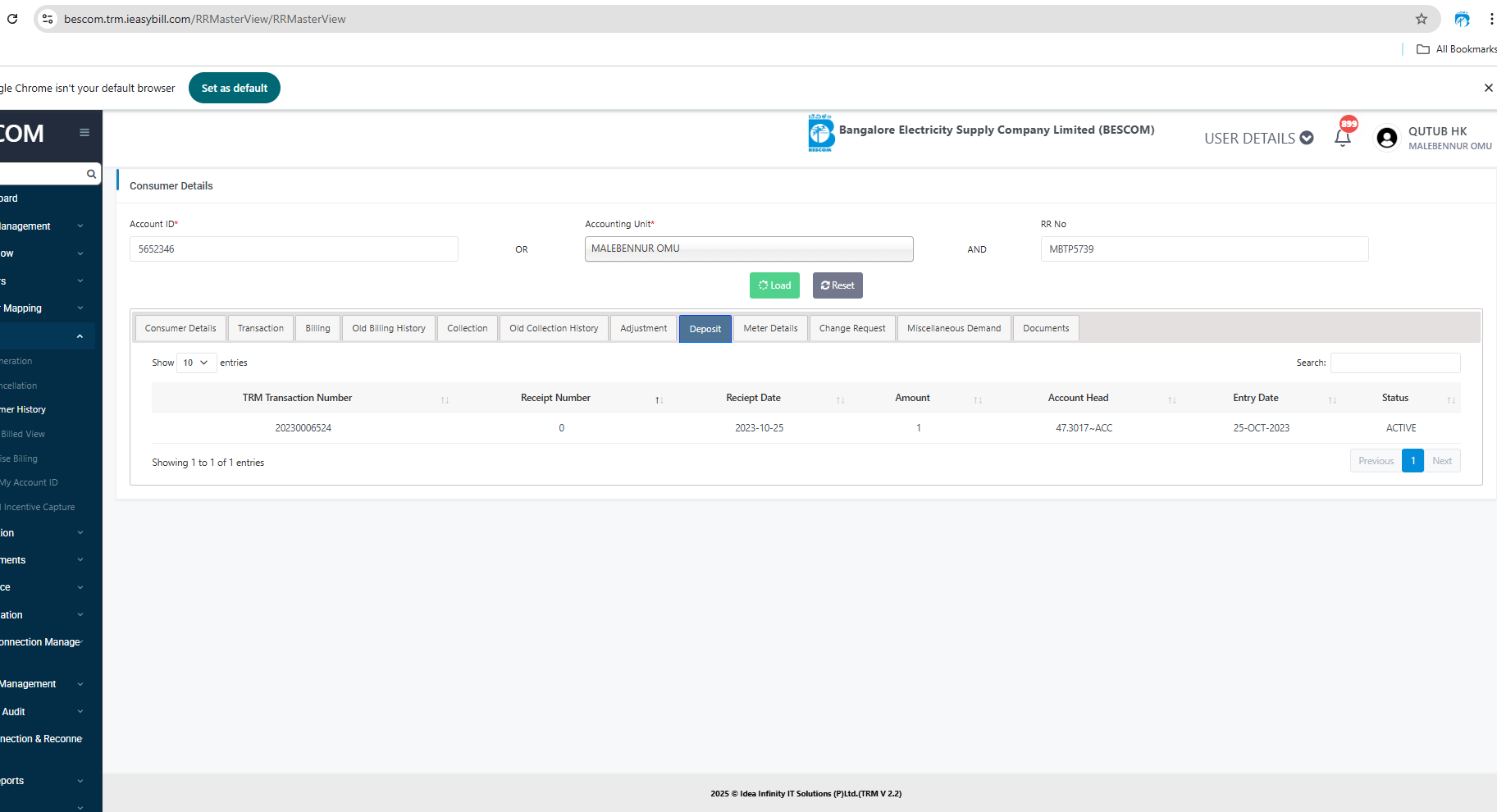Image resolution: width=1497 pixels, height=812 pixels.
Task: Click the sidebar search magnifier icon
Action: 91,174
